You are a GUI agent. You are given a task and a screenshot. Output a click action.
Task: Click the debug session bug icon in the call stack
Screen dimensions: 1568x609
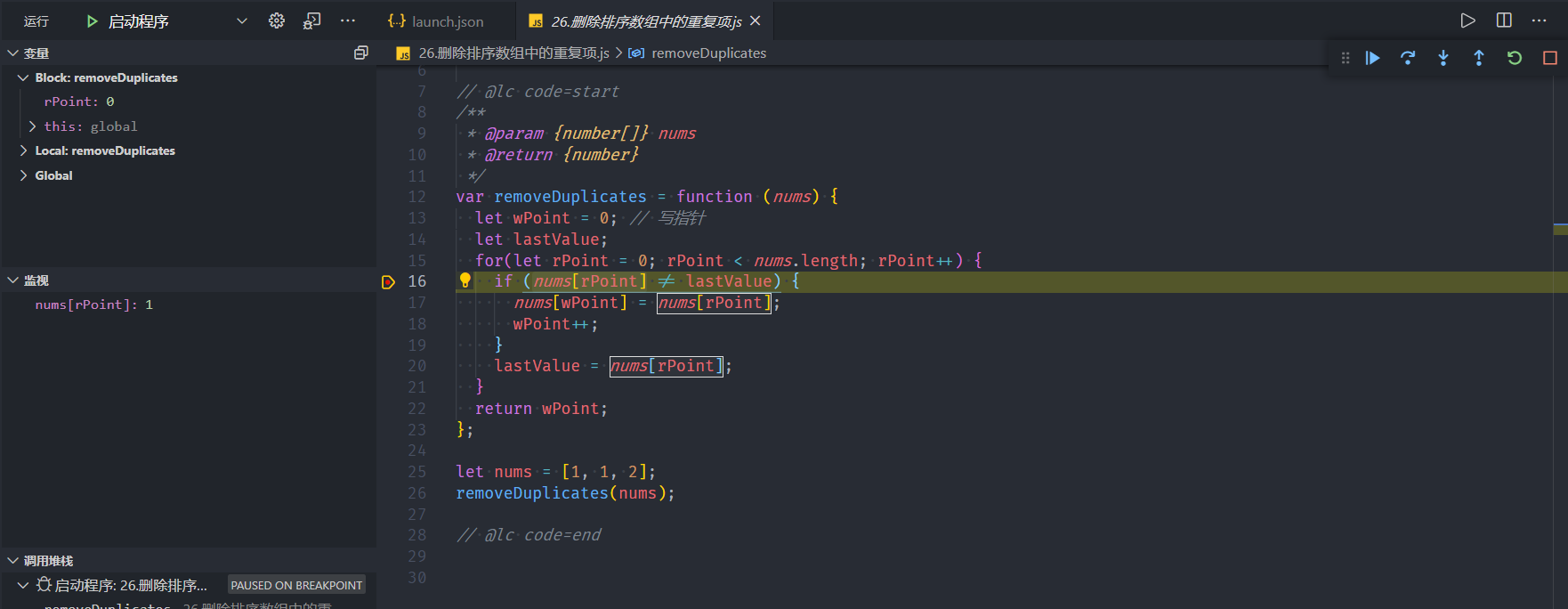44,585
